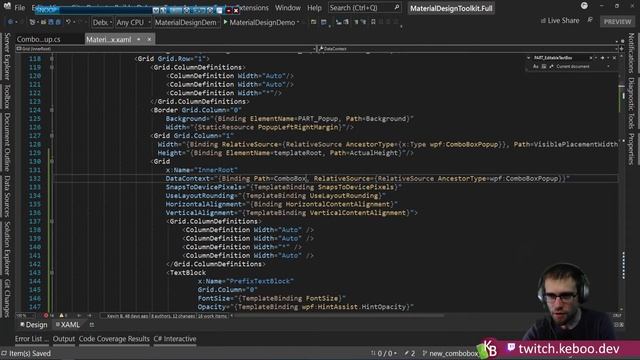The width and height of the screenshot is (640, 360).
Task: Open the Help menu
Action: coord(314,8)
